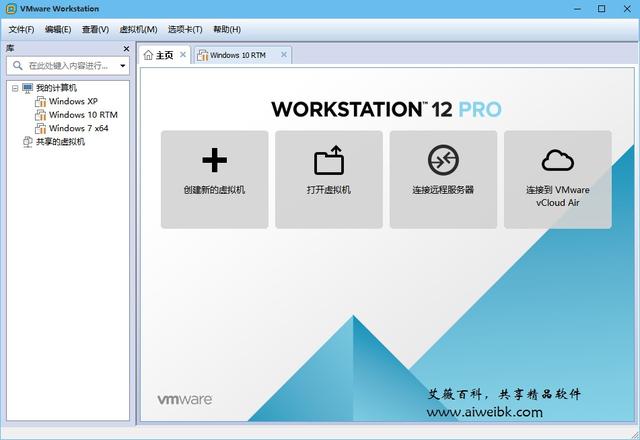
Task: Click the home icon on 主页 tab
Action: [148, 55]
